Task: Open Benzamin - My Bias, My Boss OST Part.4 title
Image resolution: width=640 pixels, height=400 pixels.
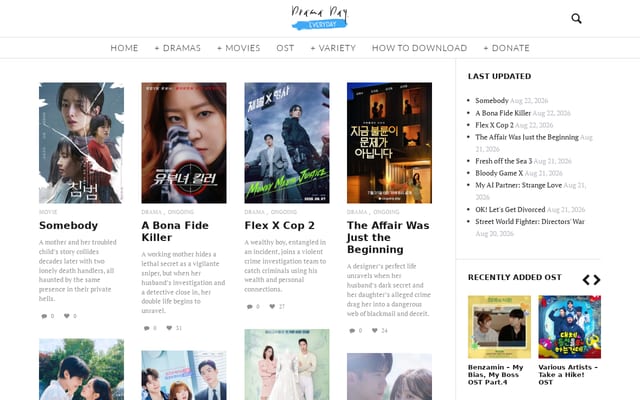Action: [x=496, y=375]
